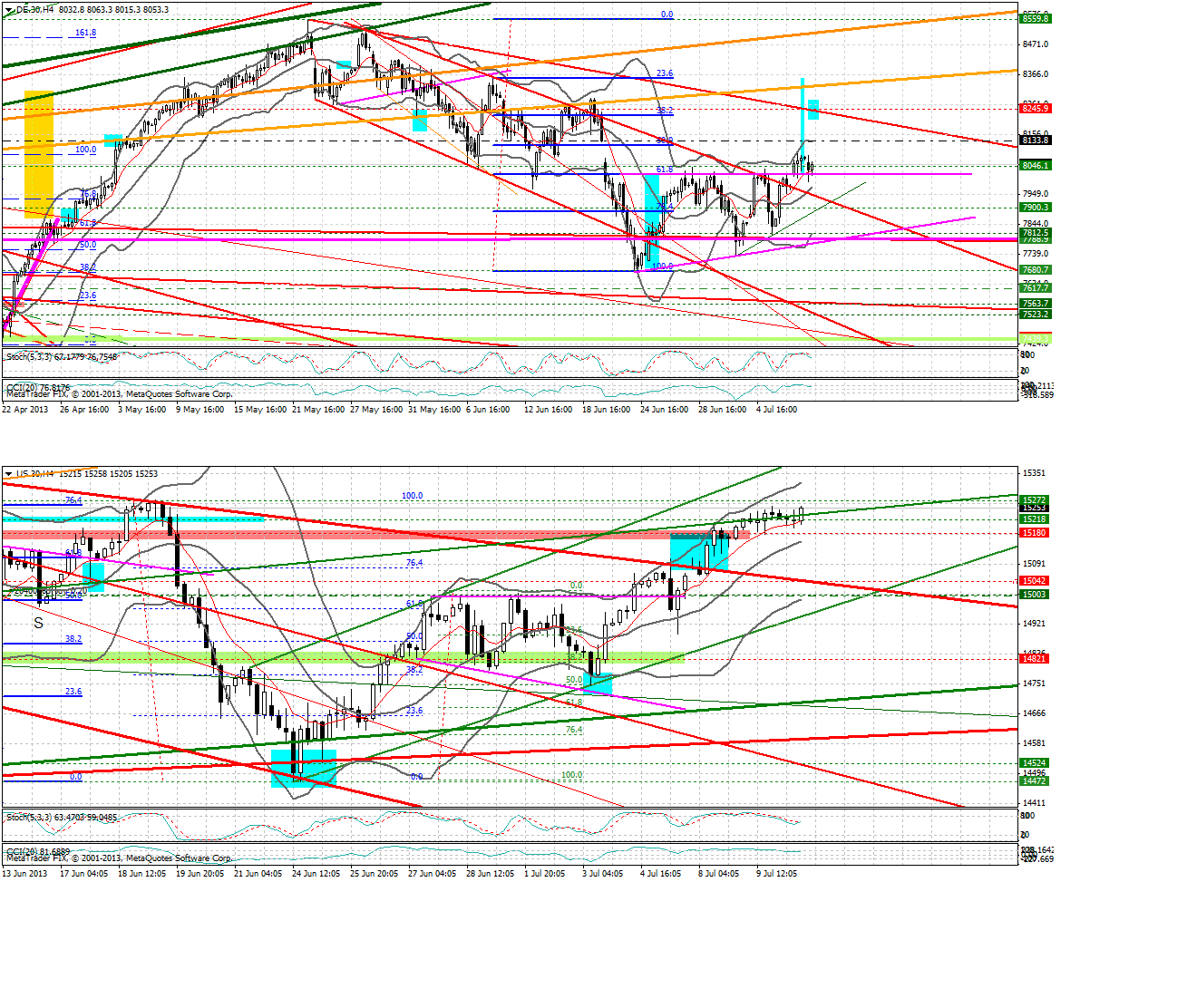Click the 27 Jun 04:05 date label
This screenshot has height=1008, width=1197.
coord(433,873)
